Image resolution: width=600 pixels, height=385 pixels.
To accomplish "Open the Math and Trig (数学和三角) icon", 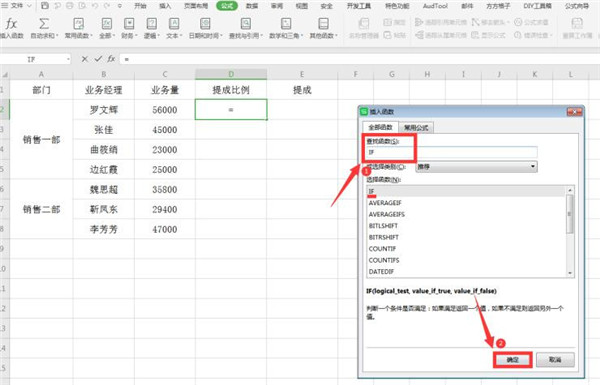I will point(286,24).
